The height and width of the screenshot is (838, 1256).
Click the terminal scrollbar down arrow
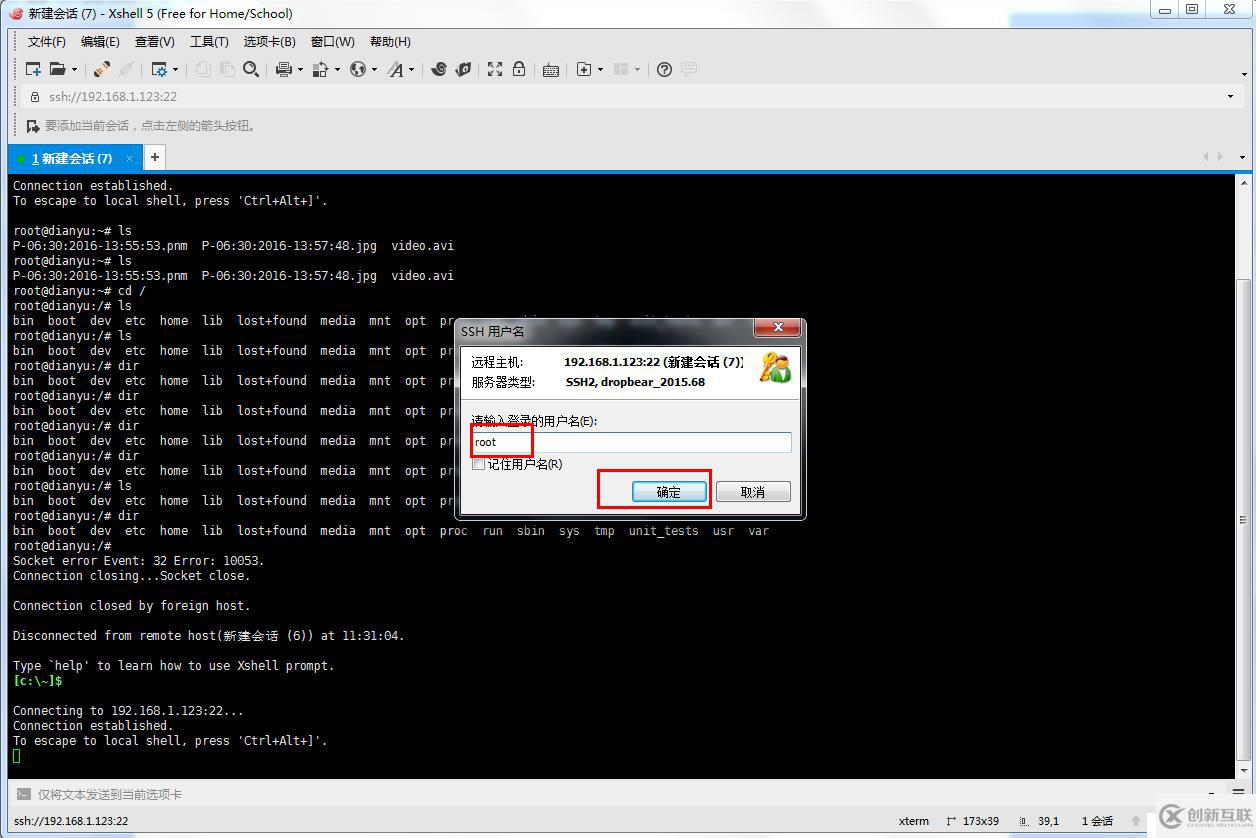(x=1244, y=771)
